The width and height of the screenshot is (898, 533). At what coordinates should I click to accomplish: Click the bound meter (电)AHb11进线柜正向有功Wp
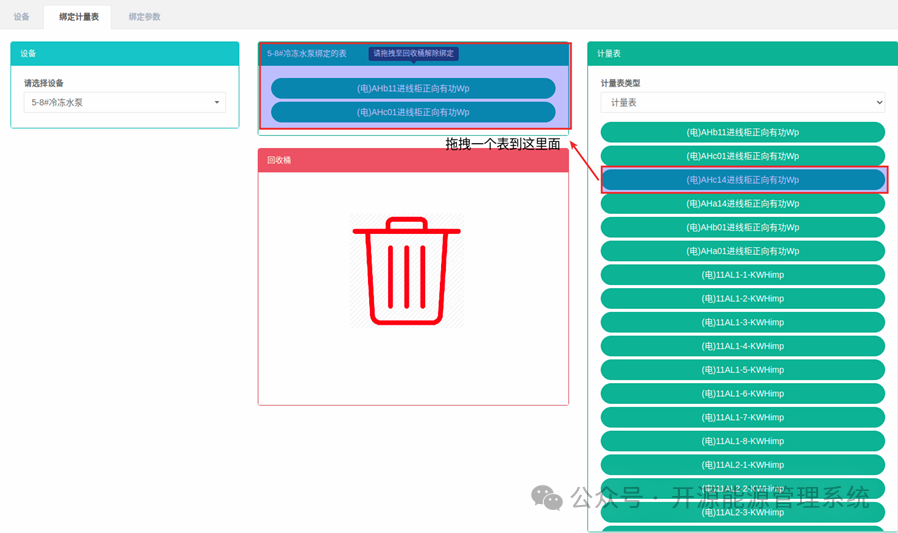coord(413,88)
